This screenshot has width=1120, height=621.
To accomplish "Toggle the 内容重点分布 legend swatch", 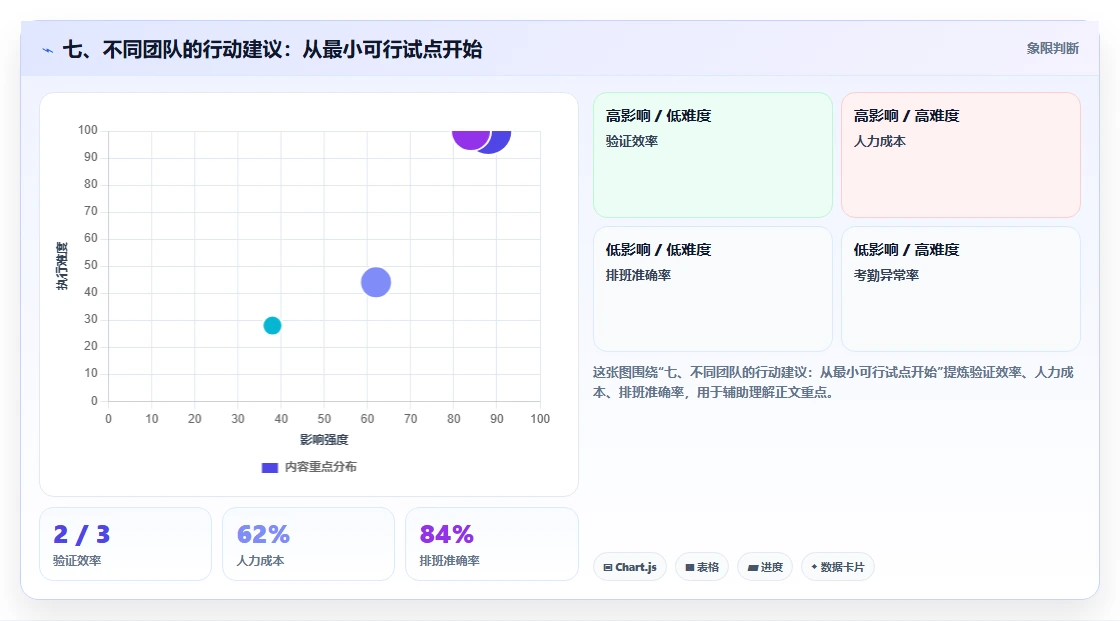I will [269, 467].
